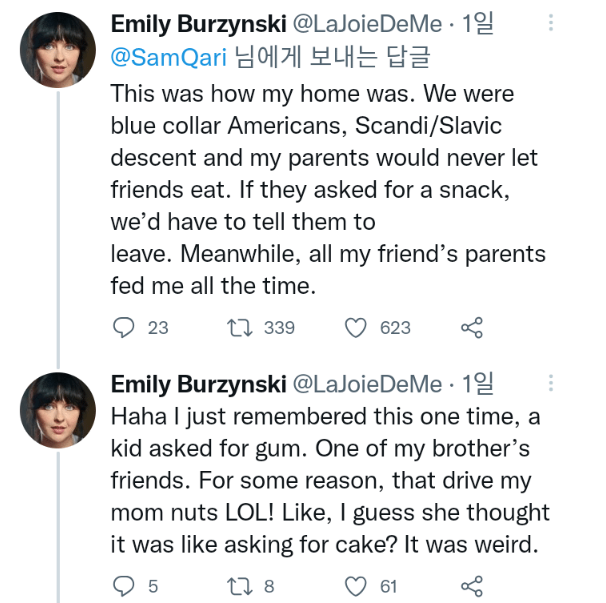Retweet the first tweet with 339 retweets
This screenshot has width=606, height=603.
[x=241, y=327]
